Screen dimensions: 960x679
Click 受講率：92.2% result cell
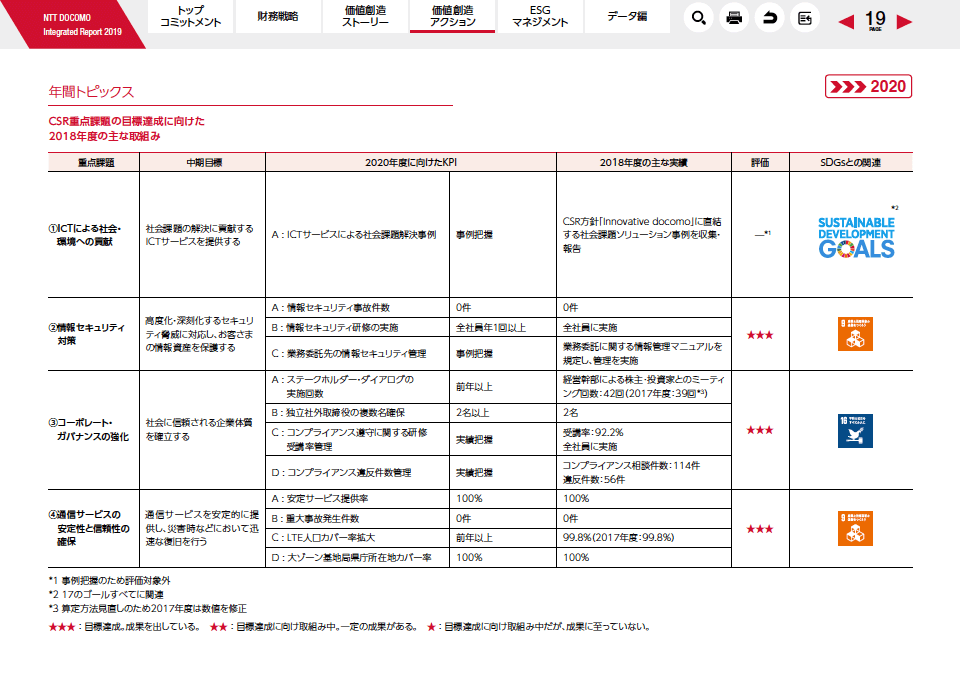click(x=643, y=439)
